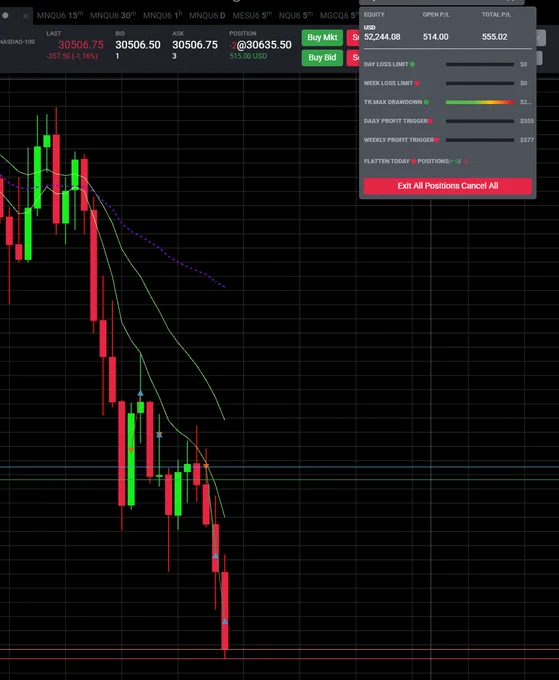The height and width of the screenshot is (680, 559).
Task: Open the MNQU6 30m chart tab
Action: pos(113,15)
